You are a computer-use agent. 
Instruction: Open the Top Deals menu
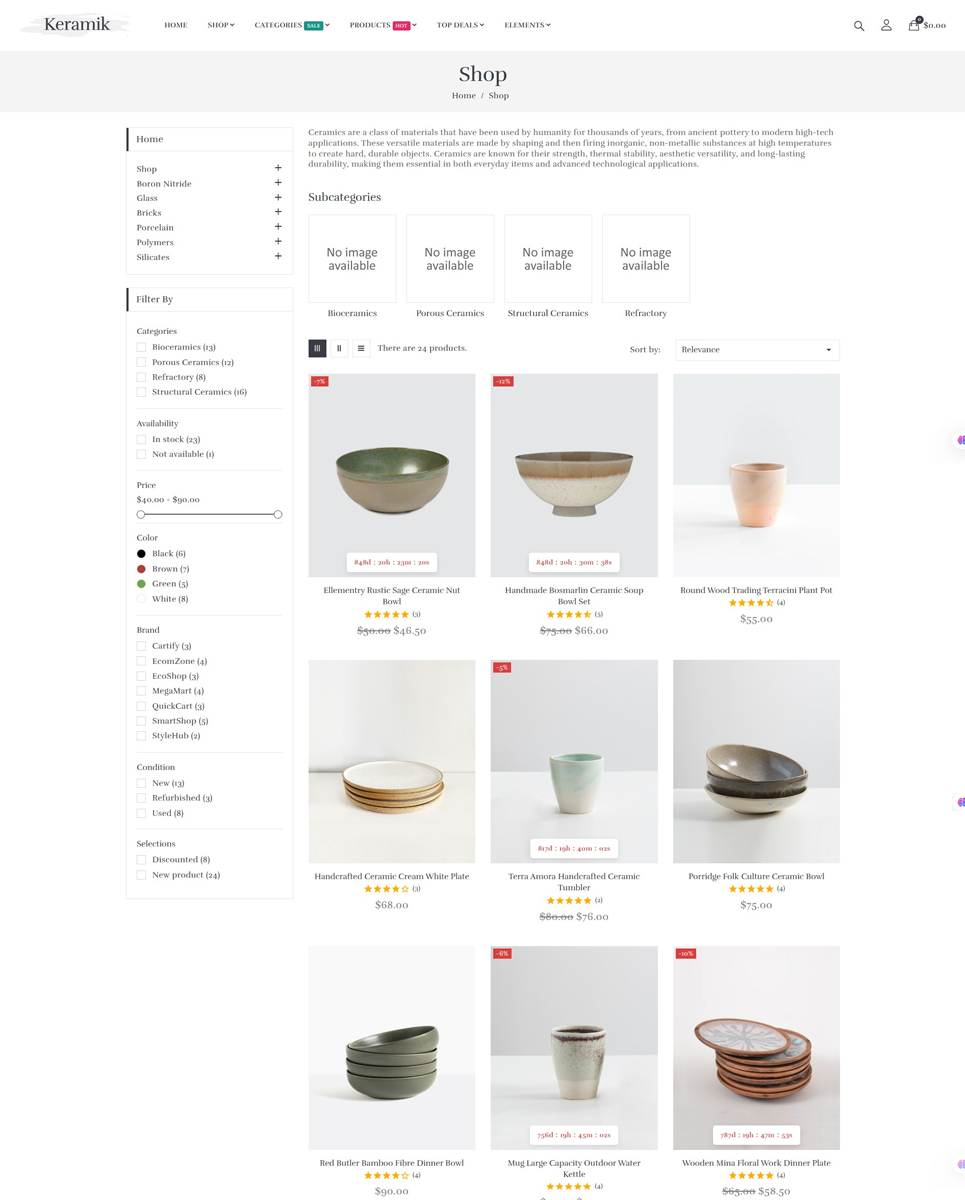coord(460,25)
